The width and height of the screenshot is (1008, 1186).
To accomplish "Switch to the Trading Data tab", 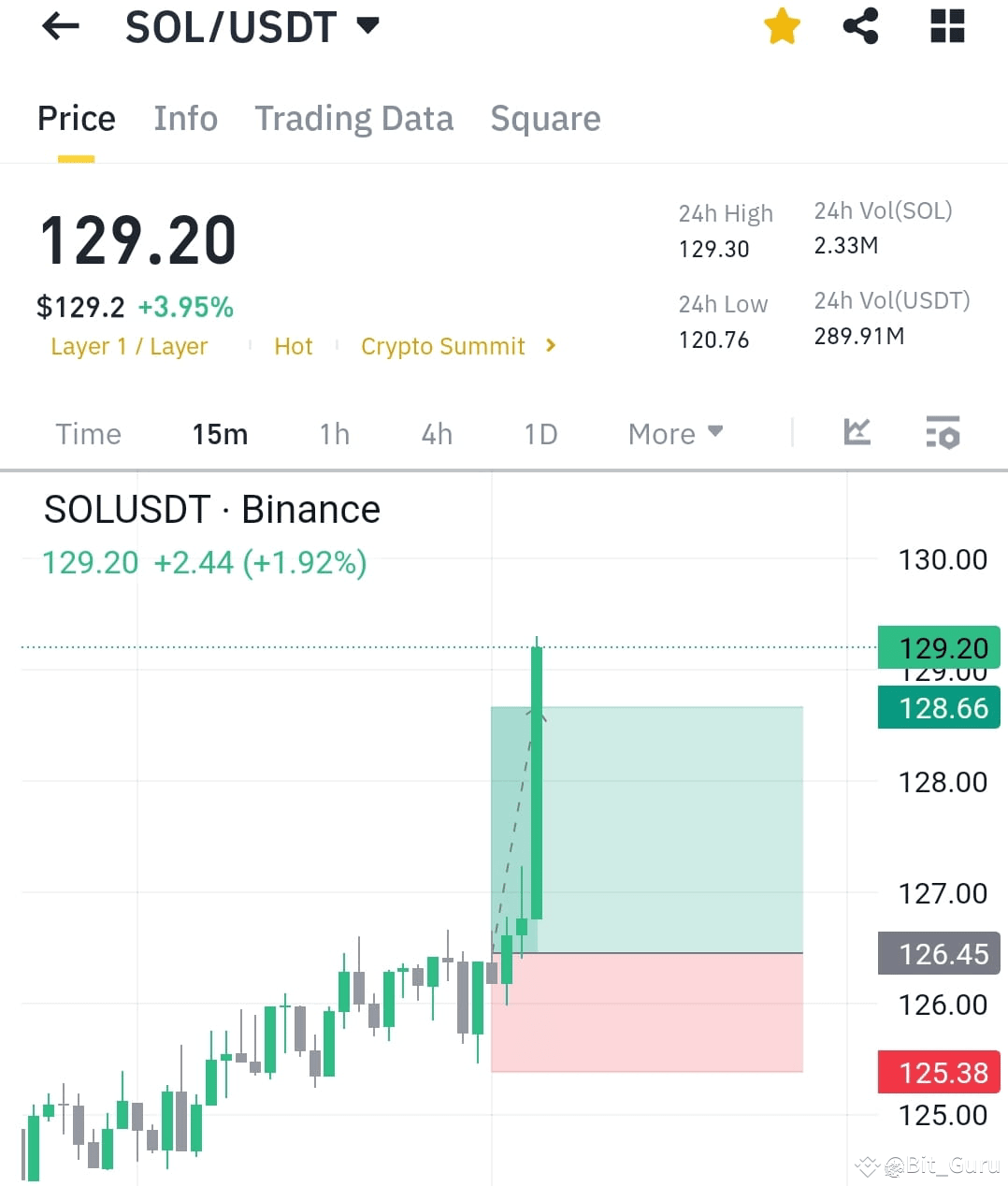I will tap(354, 119).
